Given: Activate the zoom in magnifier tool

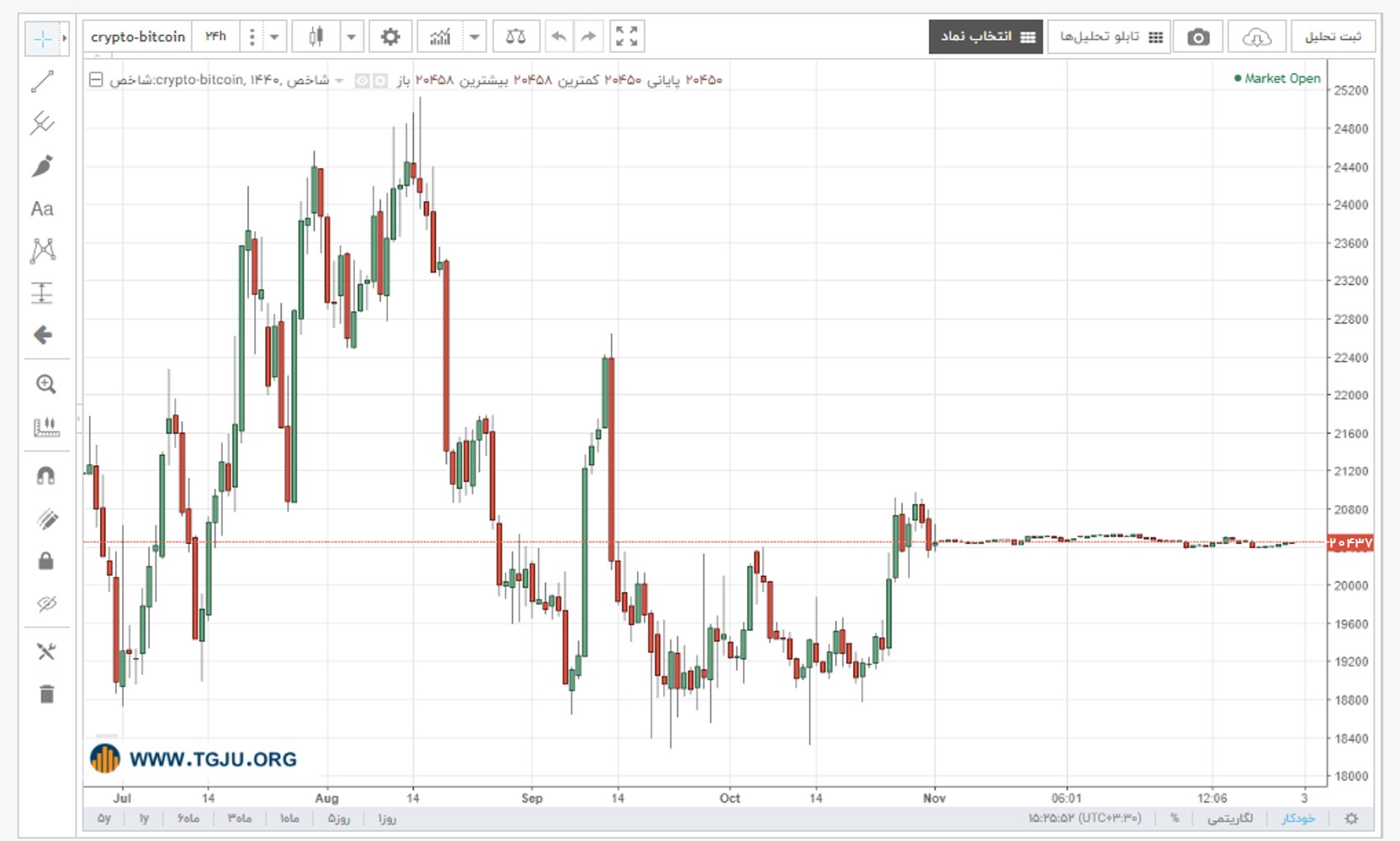Looking at the screenshot, I should (46, 384).
